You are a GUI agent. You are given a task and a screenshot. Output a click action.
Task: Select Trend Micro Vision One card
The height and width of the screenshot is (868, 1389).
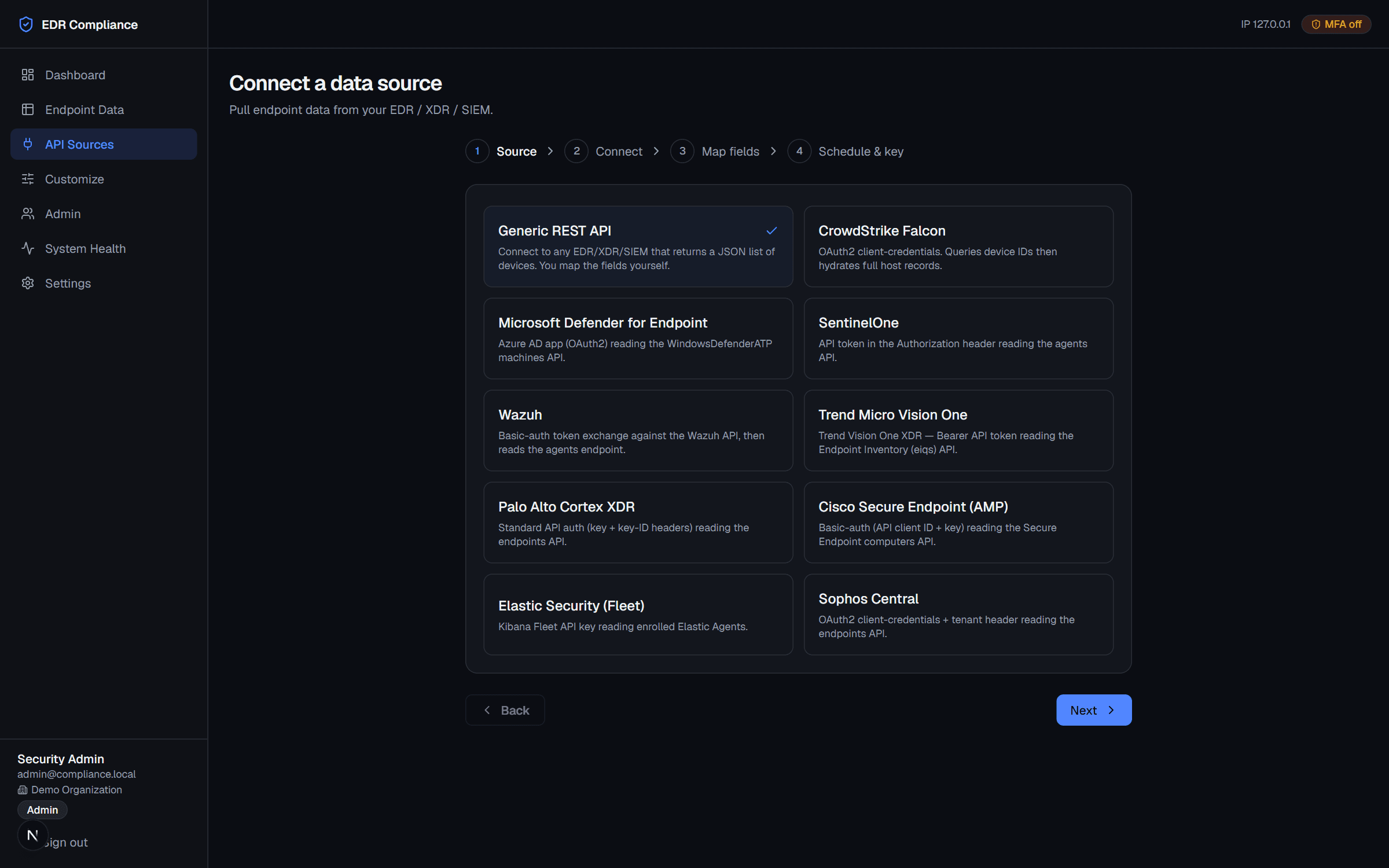click(958, 431)
